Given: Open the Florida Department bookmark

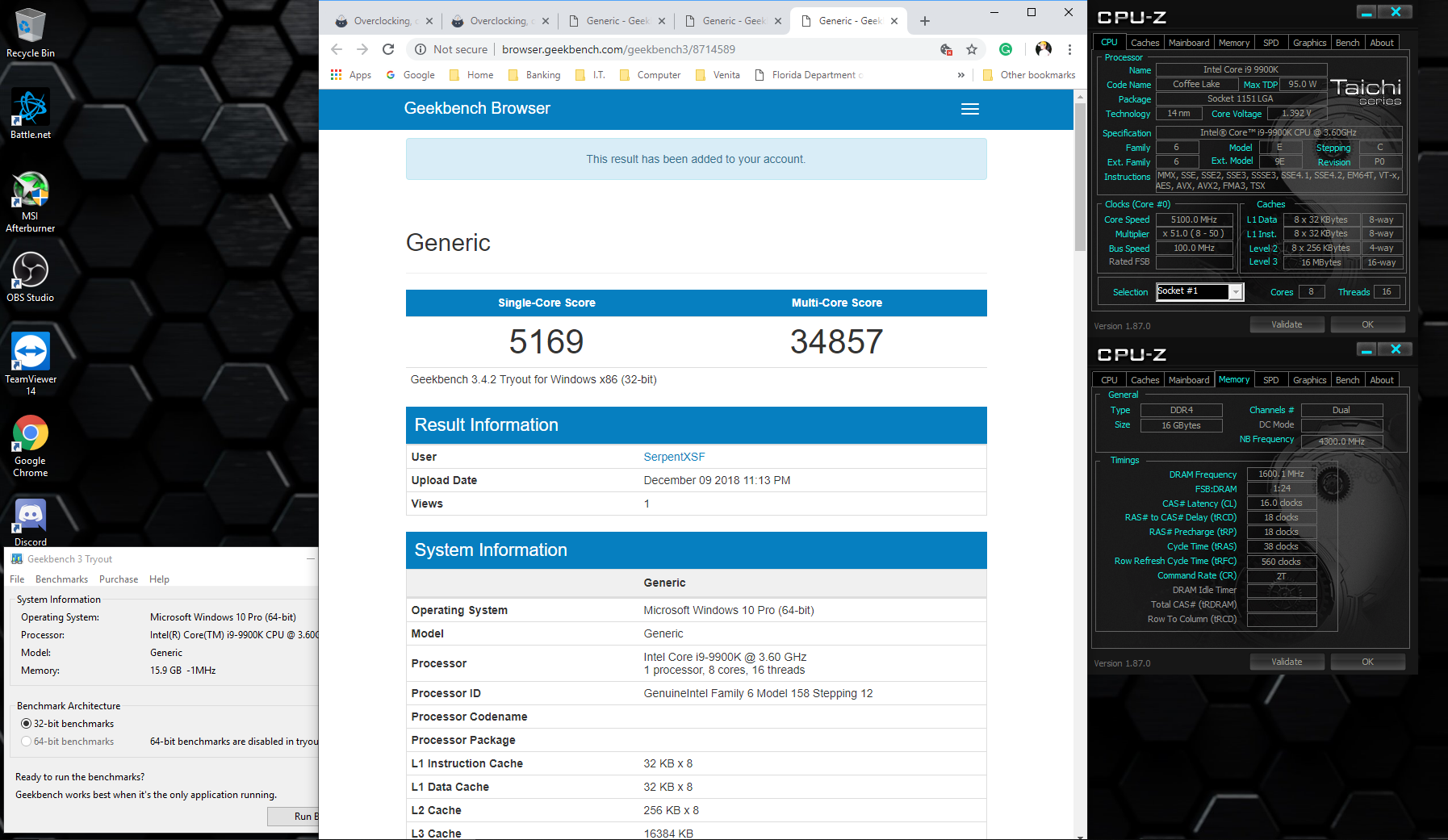Looking at the screenshot, I should coord(809,75).
